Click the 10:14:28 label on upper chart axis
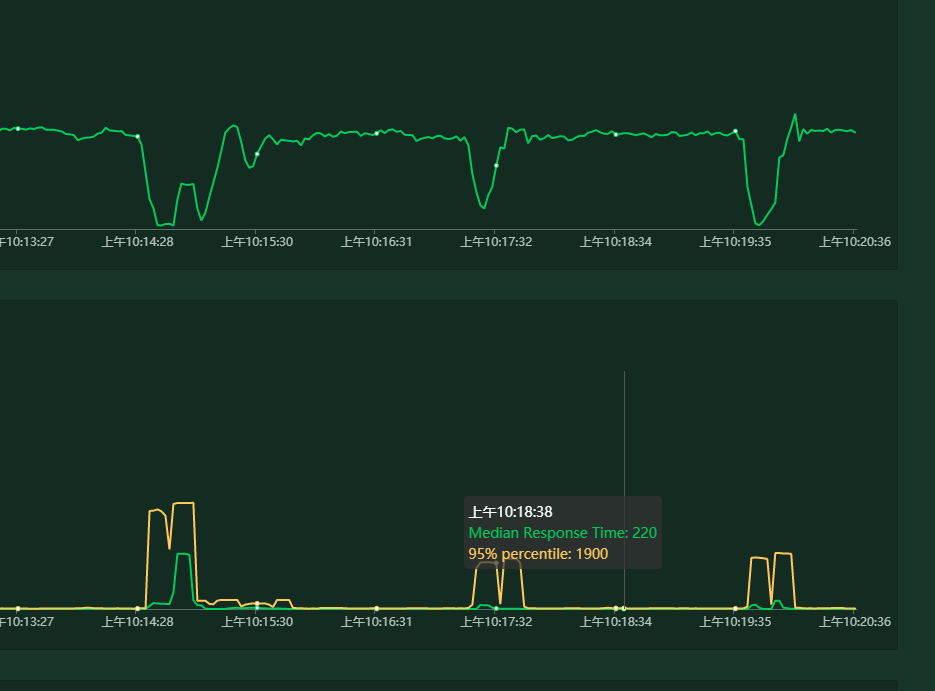The width and height of the screenshot is (935, 691). pos(137,242)
